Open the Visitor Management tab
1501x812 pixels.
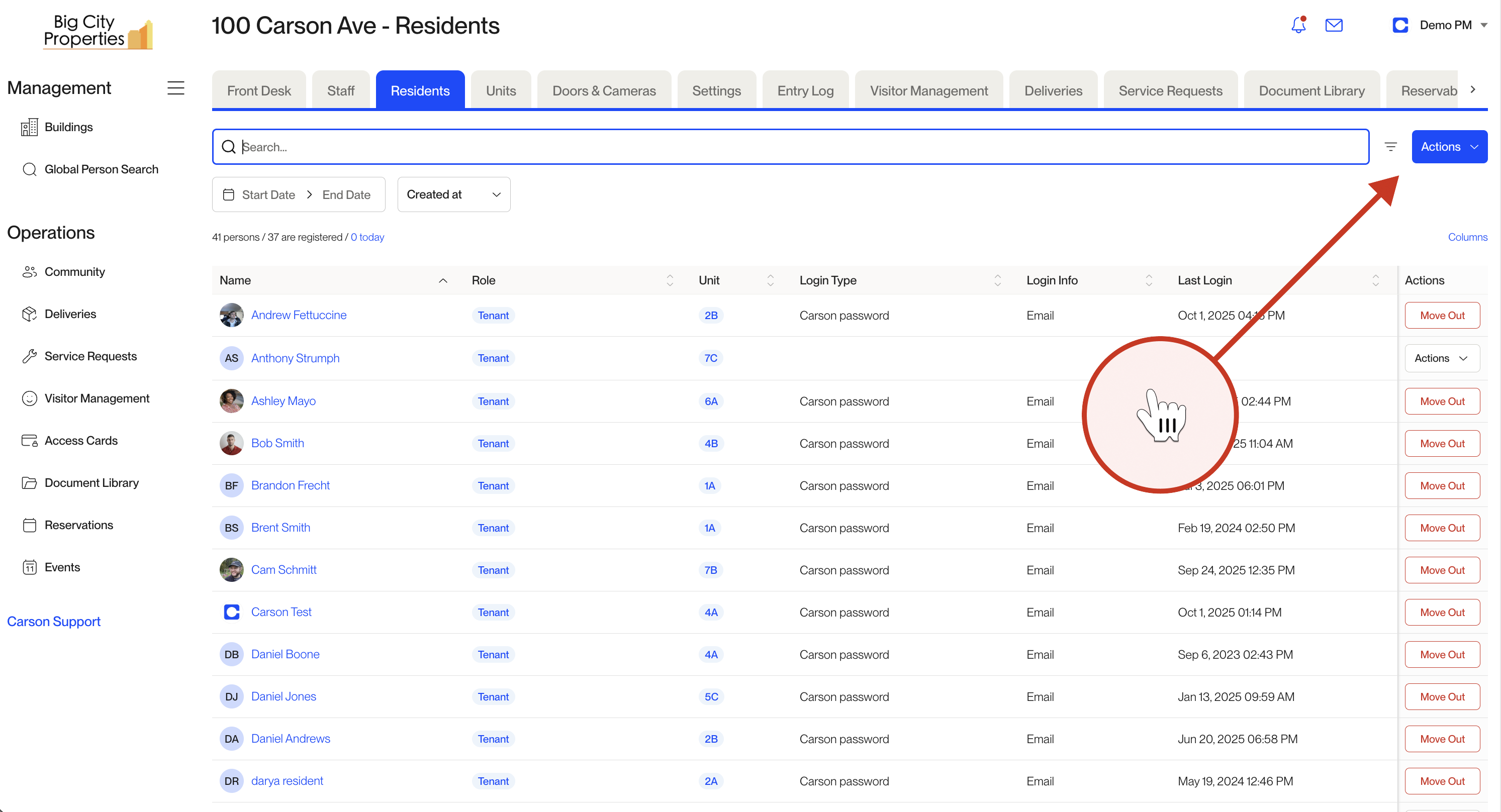pos(929,91)
